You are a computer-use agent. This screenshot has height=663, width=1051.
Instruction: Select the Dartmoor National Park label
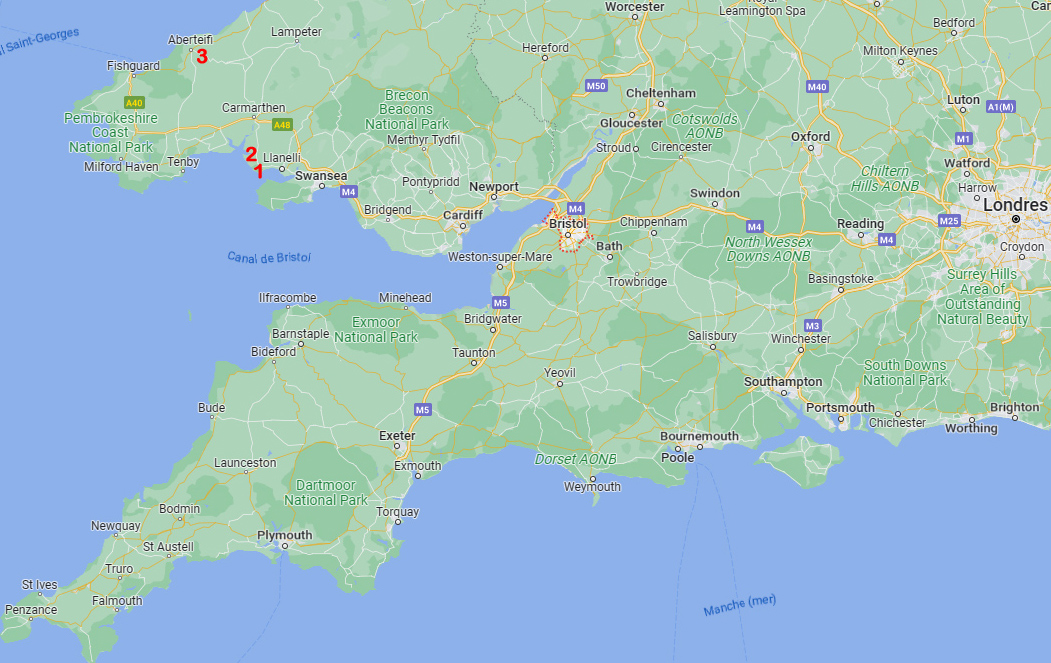click(326, 493)
